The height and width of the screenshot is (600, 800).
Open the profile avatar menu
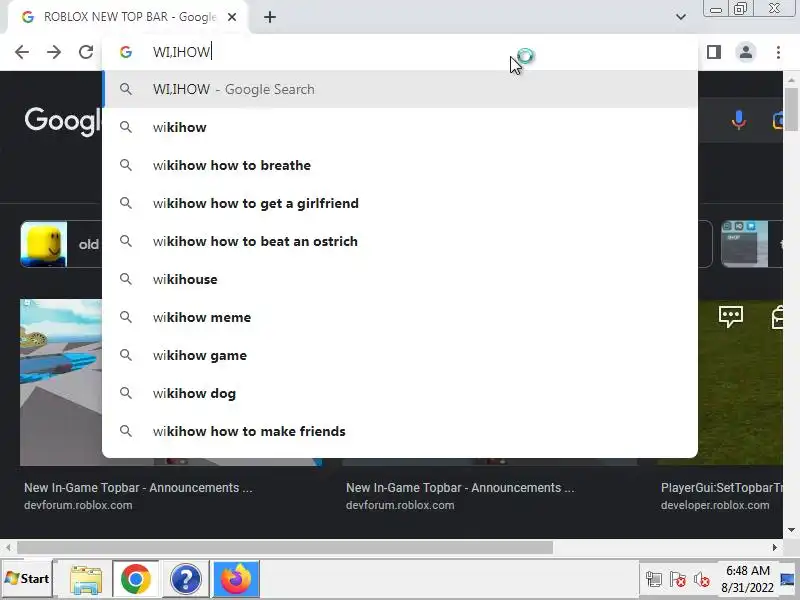point(746,52)
